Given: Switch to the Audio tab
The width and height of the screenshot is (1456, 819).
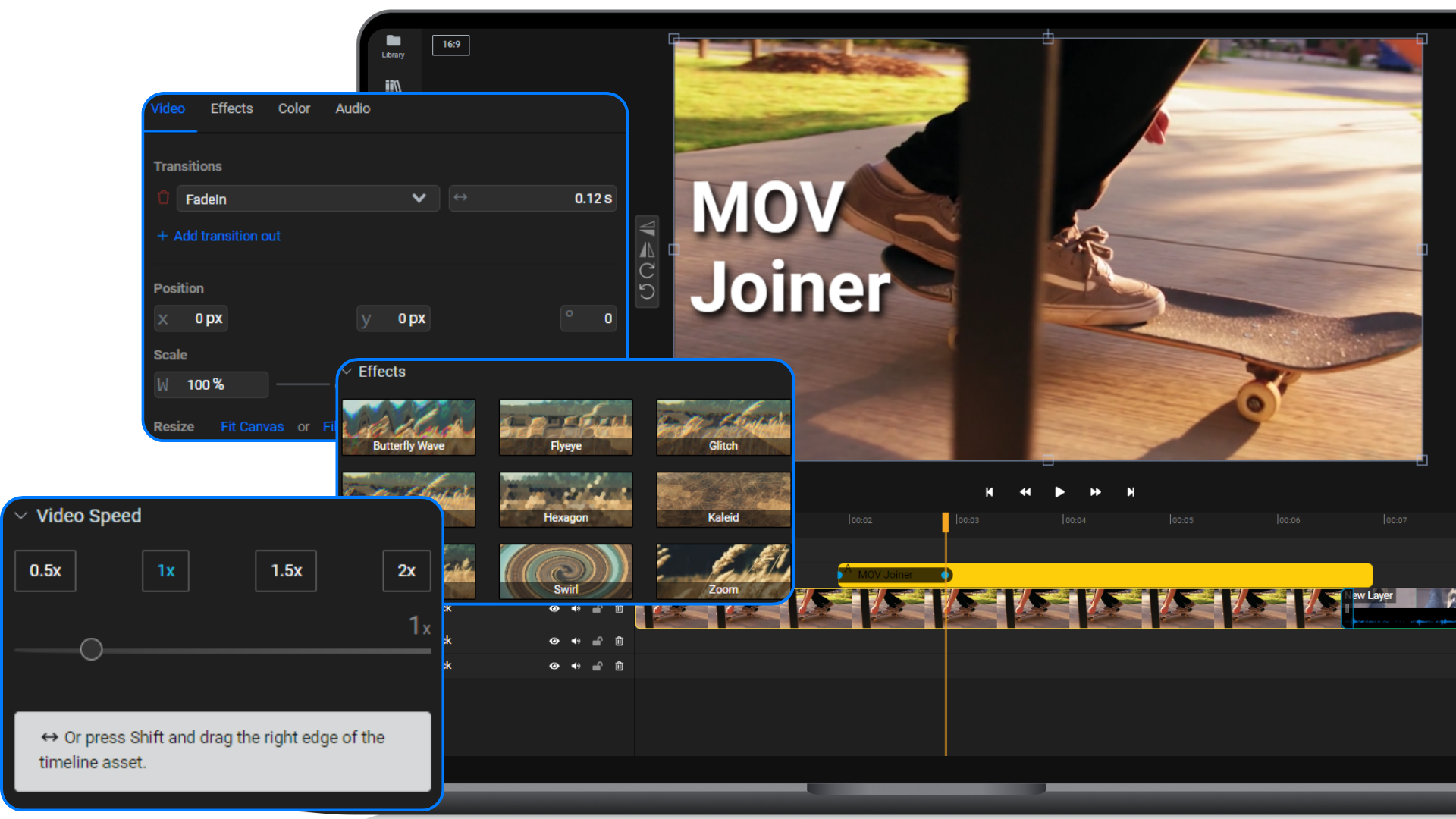Looking at the screenshot, I should pyautogui.click(x=353, y=108).
